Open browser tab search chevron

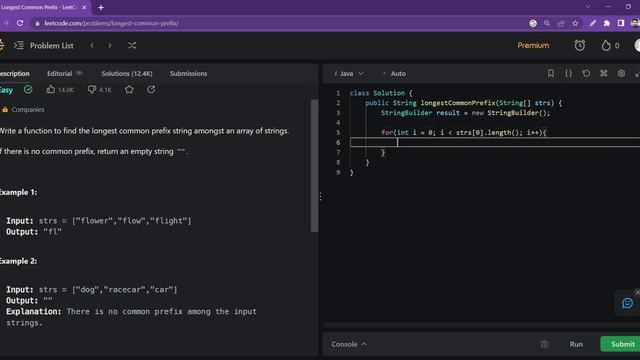(588, 7)
